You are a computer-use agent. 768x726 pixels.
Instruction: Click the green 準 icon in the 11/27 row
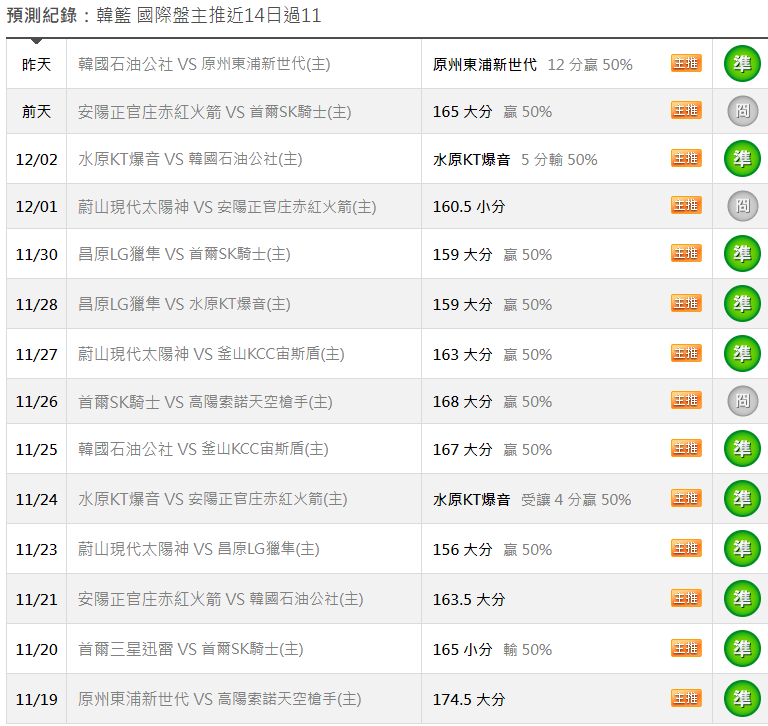coord(742,354)
